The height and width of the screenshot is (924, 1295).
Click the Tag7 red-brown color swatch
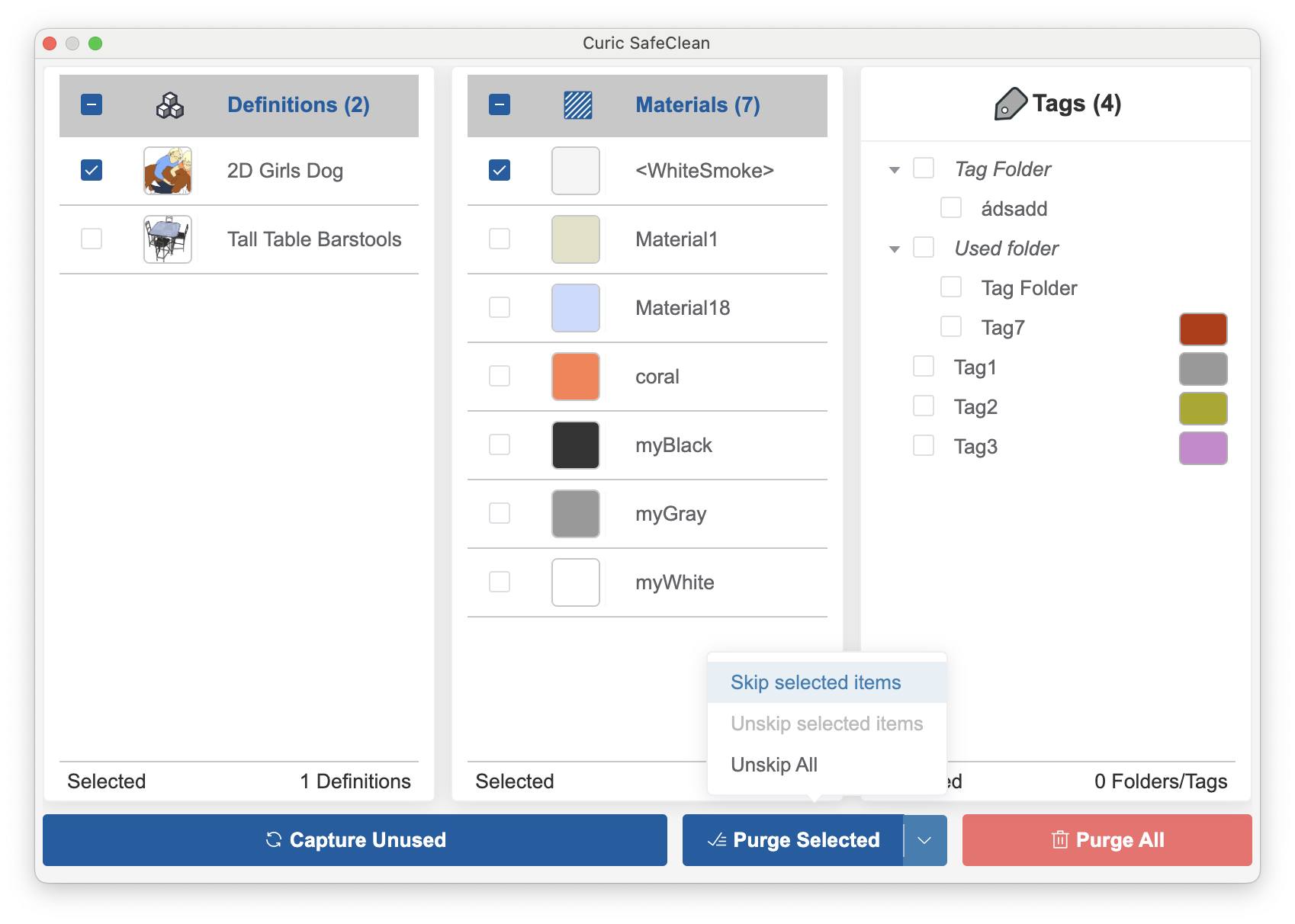[x=1203, y=329]
